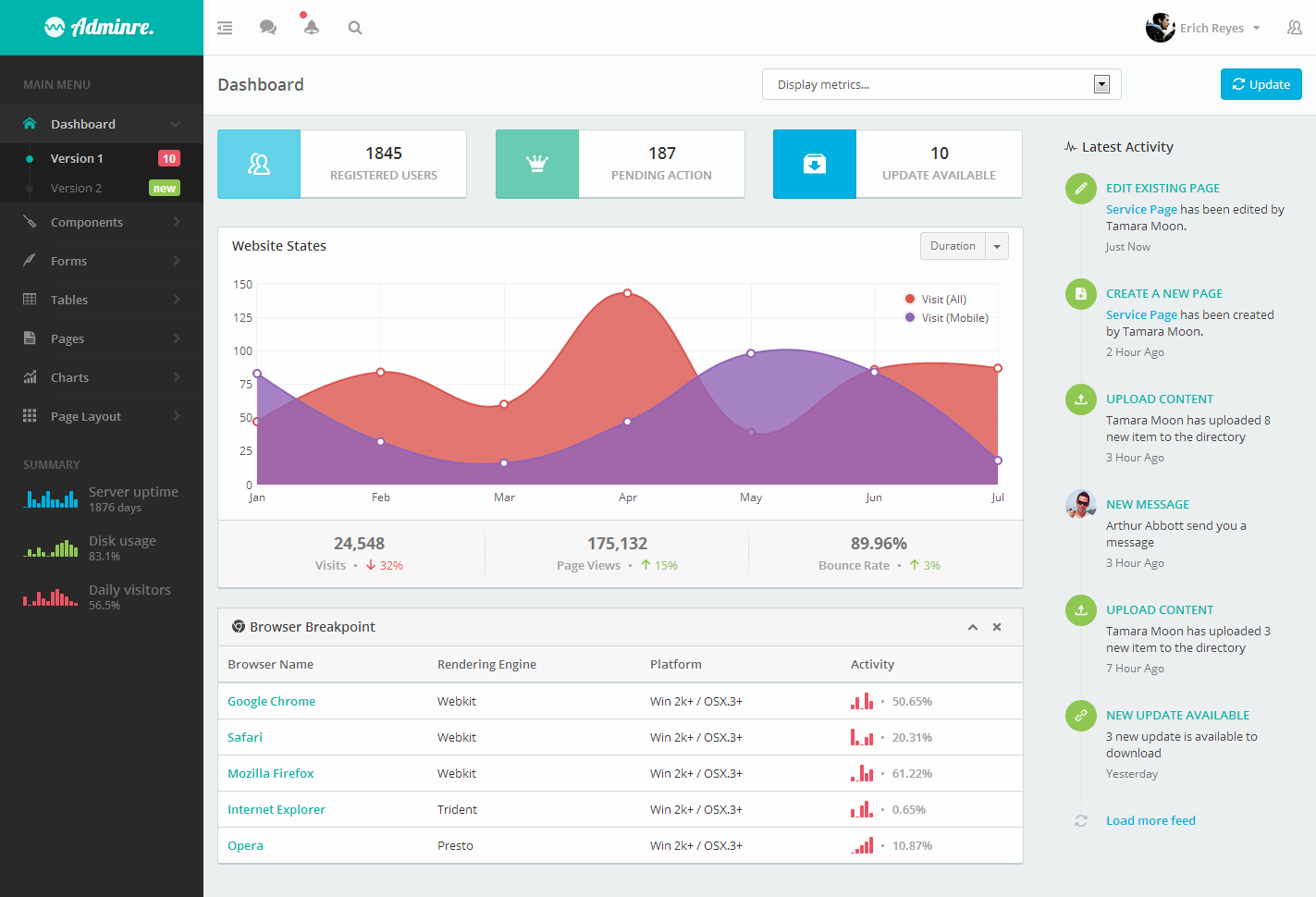Click the pending action crown icon
This screenshot has width=1316, height=897.
click(537, 164)
